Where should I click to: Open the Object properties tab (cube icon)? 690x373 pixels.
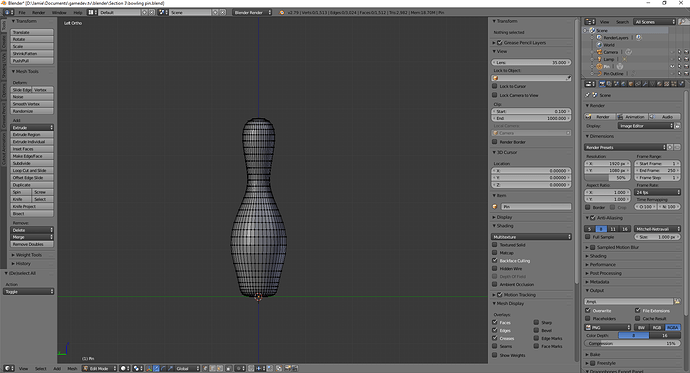coord(631,84)
